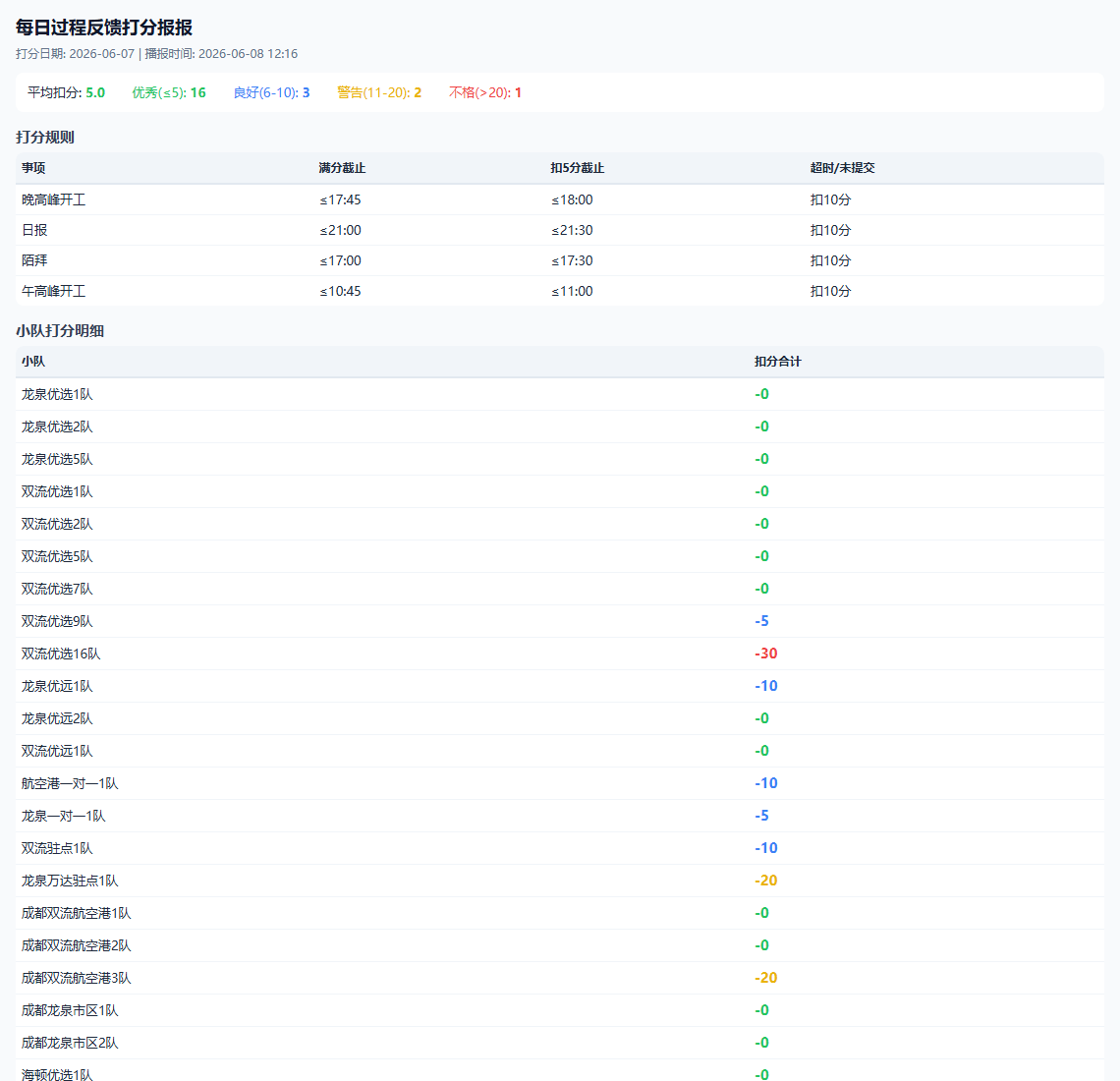Click the 良好(6-10): 3 summary
The image size is (1120, 1081).
click(x=271, y=93)
